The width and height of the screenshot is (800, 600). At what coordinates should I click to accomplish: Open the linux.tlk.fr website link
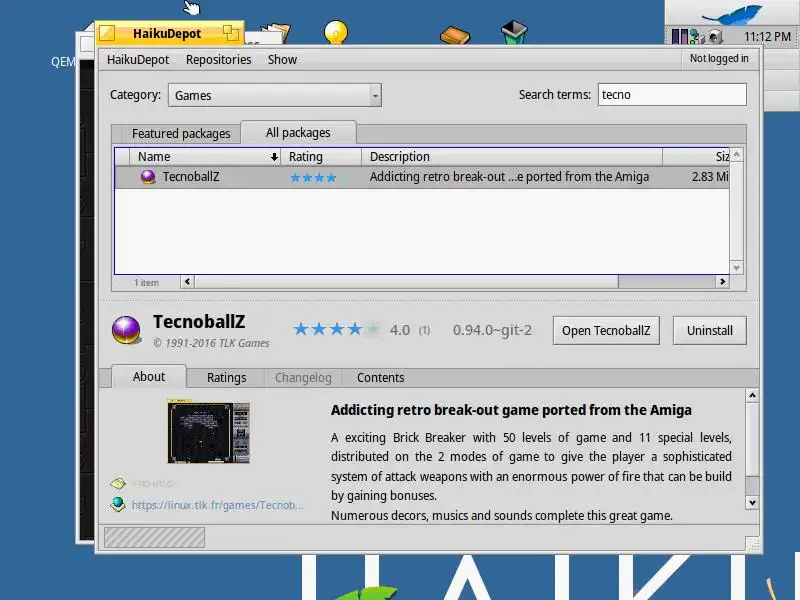coord(217,505)
